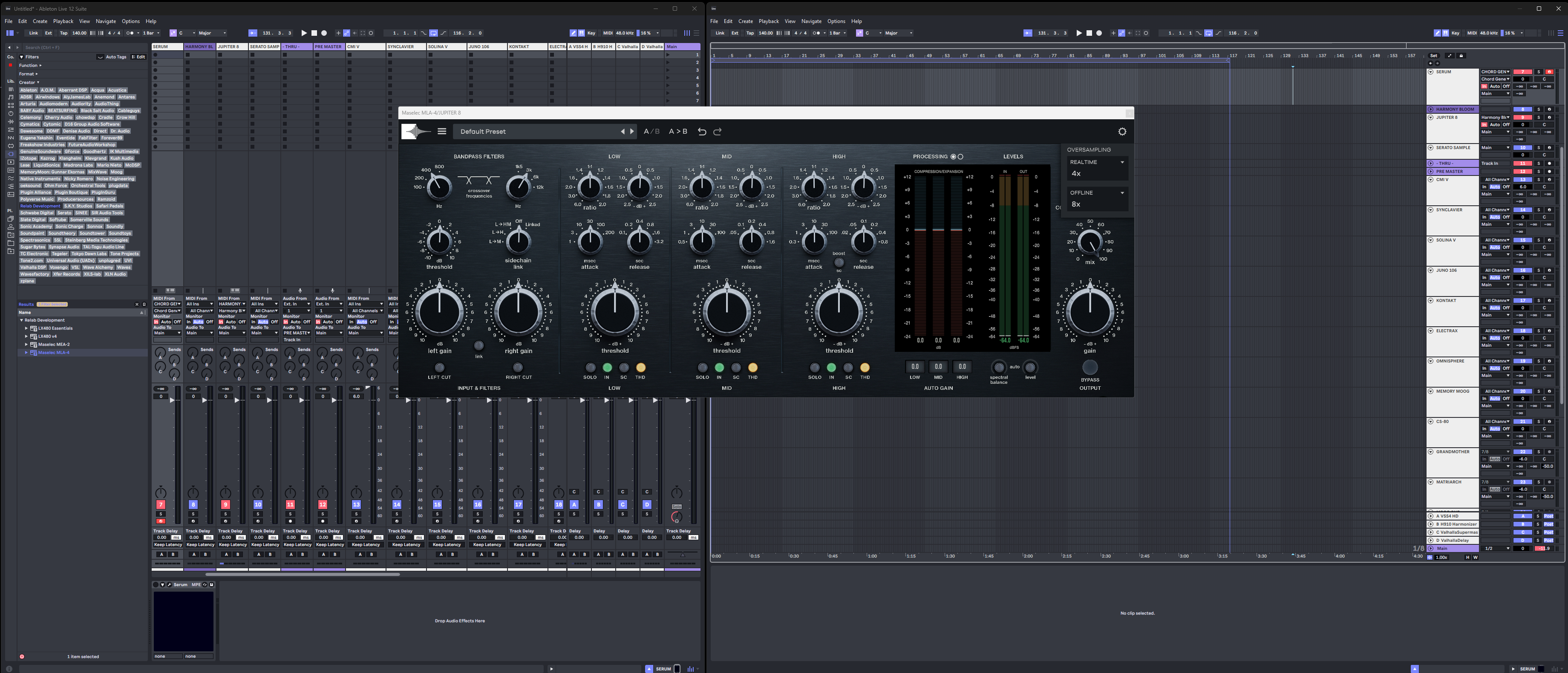Click the plugin undo arrow
The height and width of the screenshot is (673, 1568).
pyautogui.click(x=702, y=132)
